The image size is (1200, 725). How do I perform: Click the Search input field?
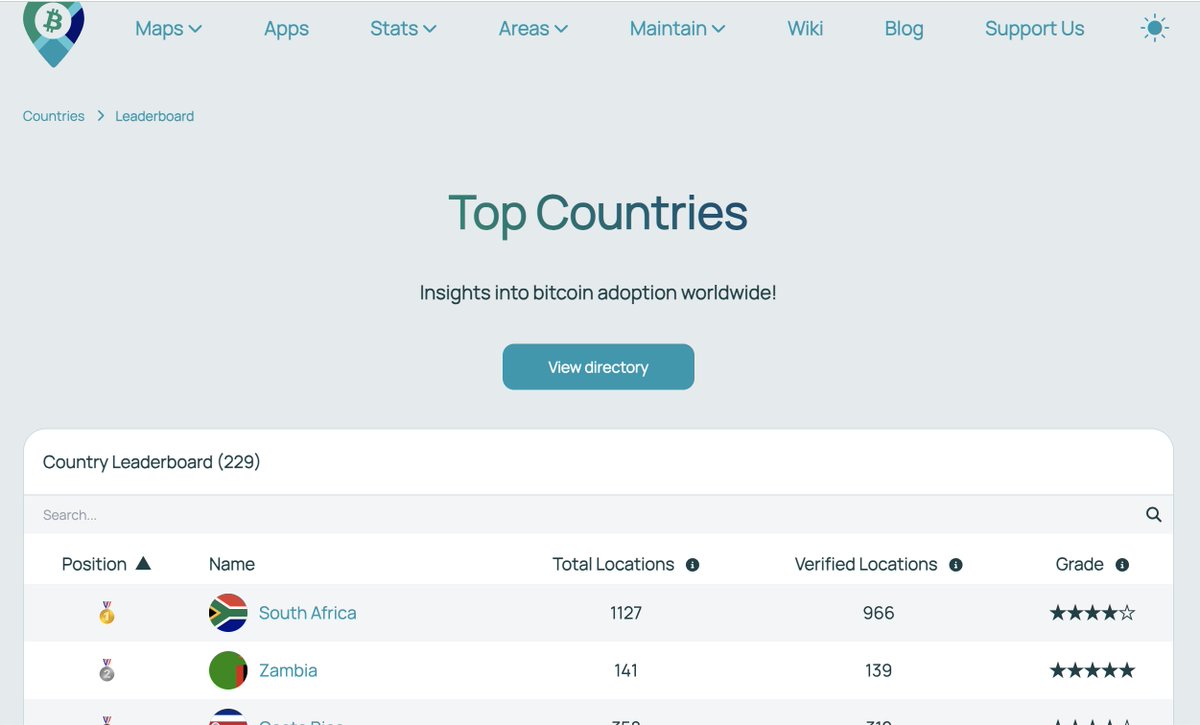(x=400, y=514)
